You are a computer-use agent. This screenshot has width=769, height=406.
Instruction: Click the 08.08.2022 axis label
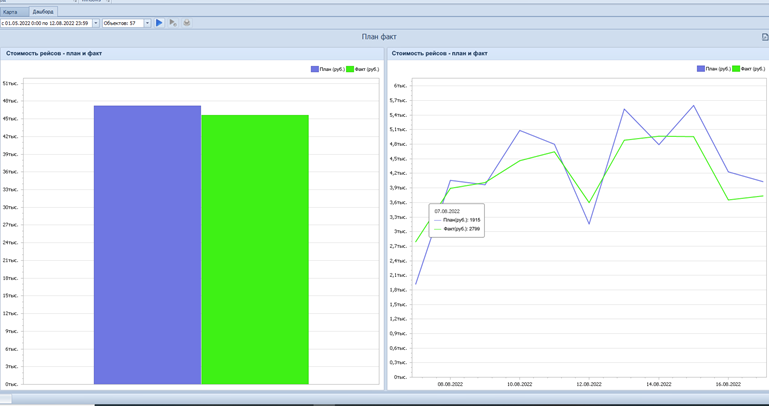click(451, 384)
